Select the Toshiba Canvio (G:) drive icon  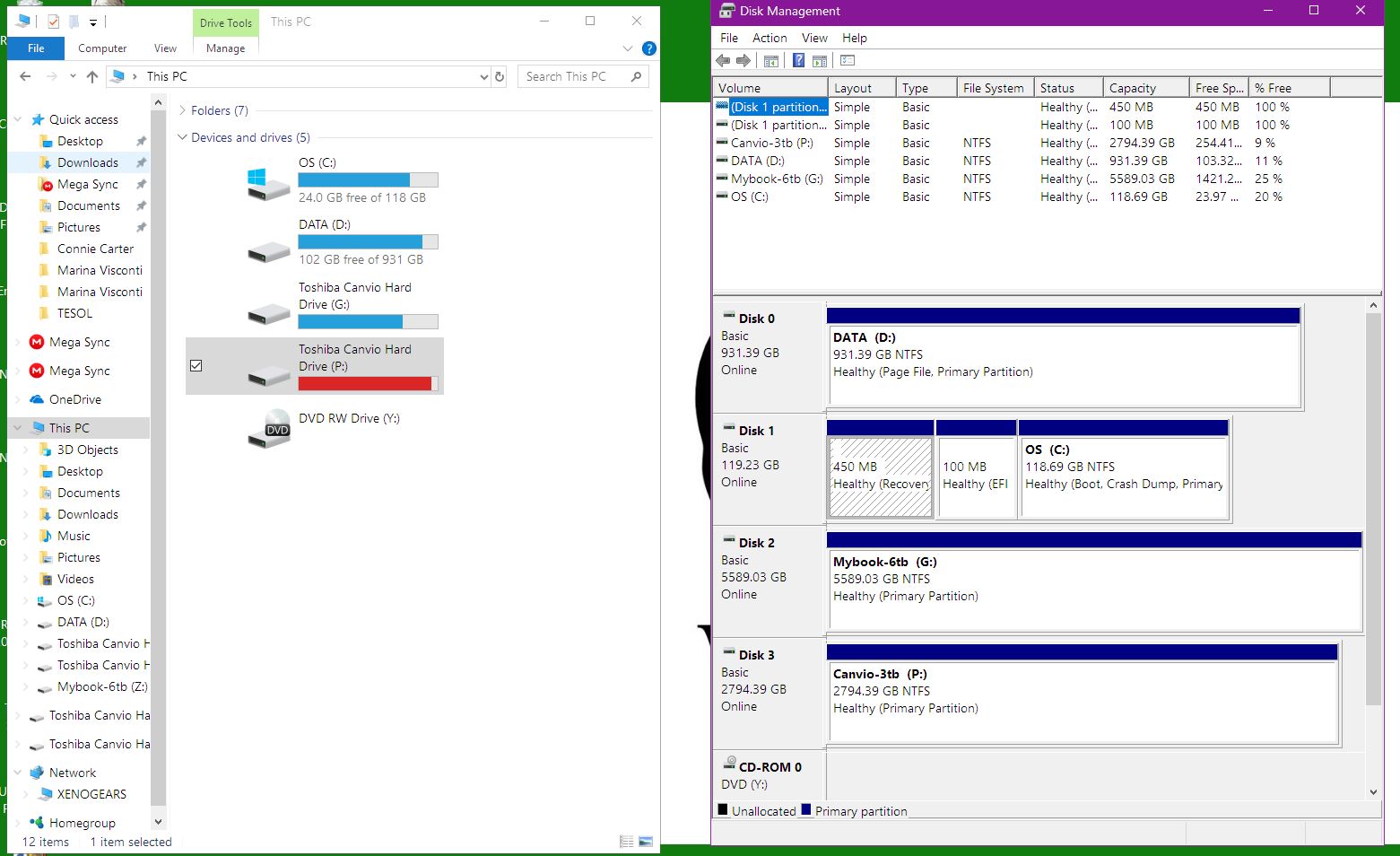(x=268, y=313)
